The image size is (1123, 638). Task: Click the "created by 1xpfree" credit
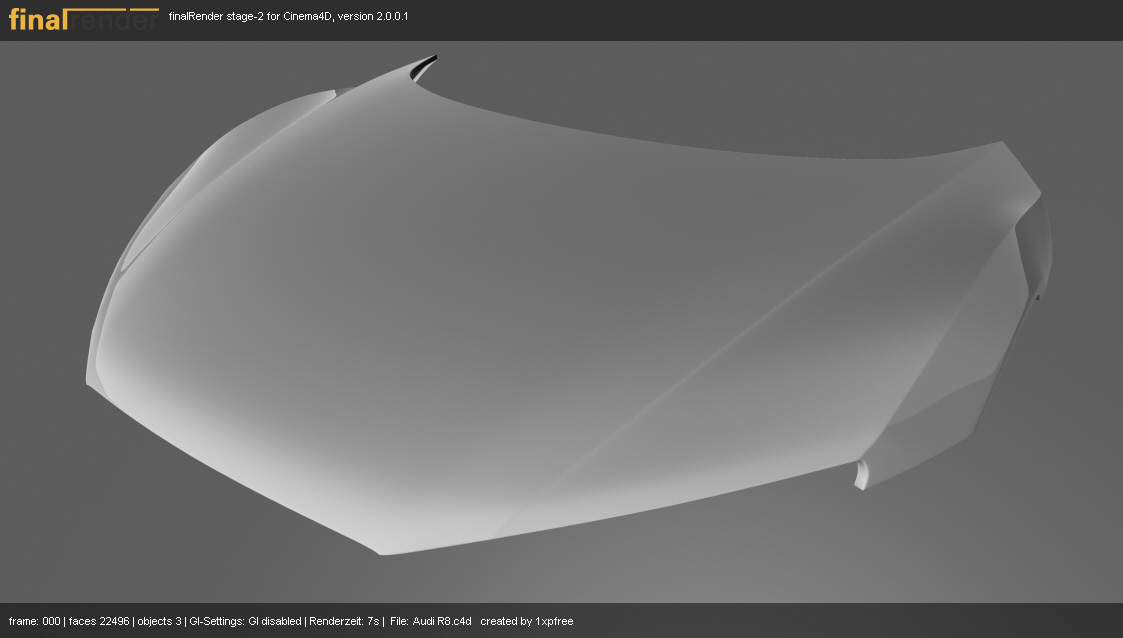526,621
